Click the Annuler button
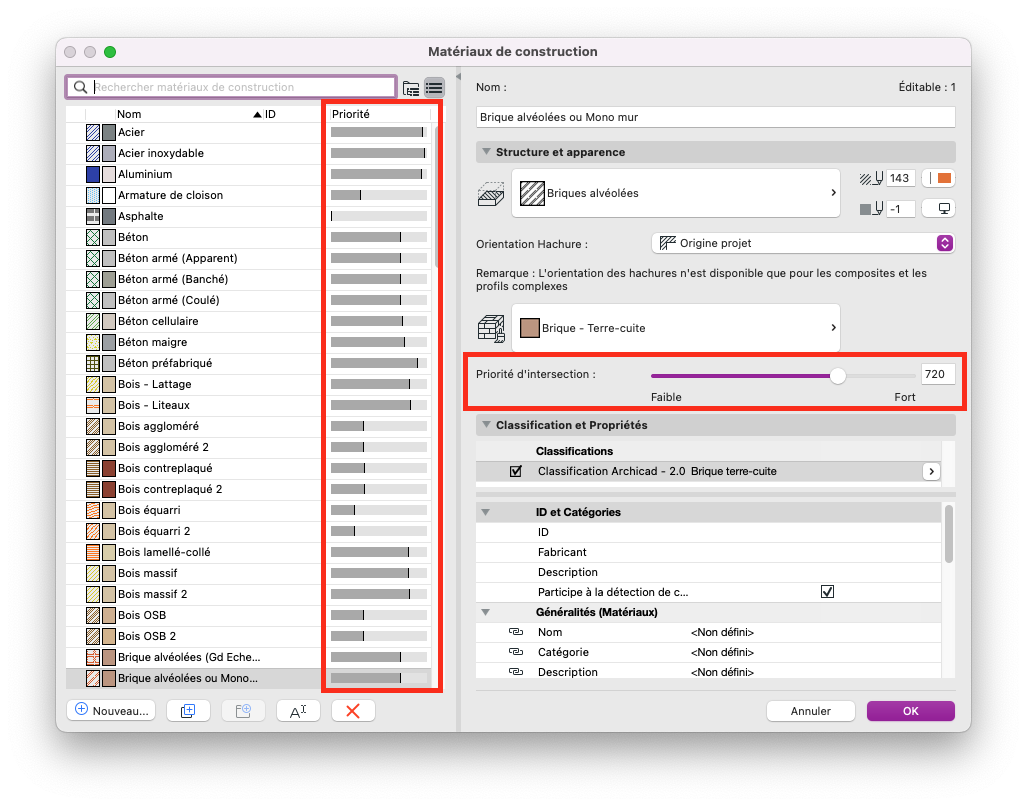Image resolution: width=1027 pixels, height=806 pixels. click(810, 711)
